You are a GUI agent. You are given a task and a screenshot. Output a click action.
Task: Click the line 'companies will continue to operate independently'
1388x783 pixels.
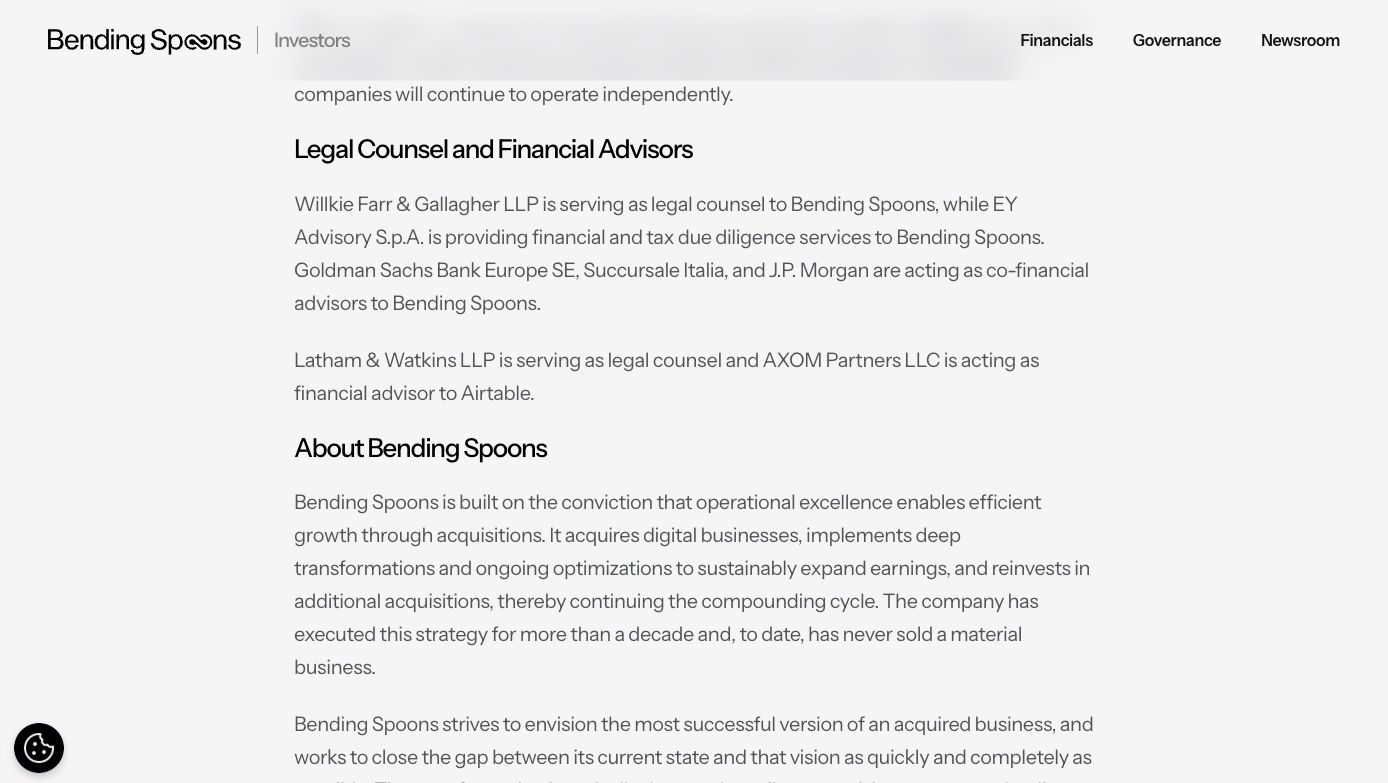pyautogui.click(x=513, y=94)
